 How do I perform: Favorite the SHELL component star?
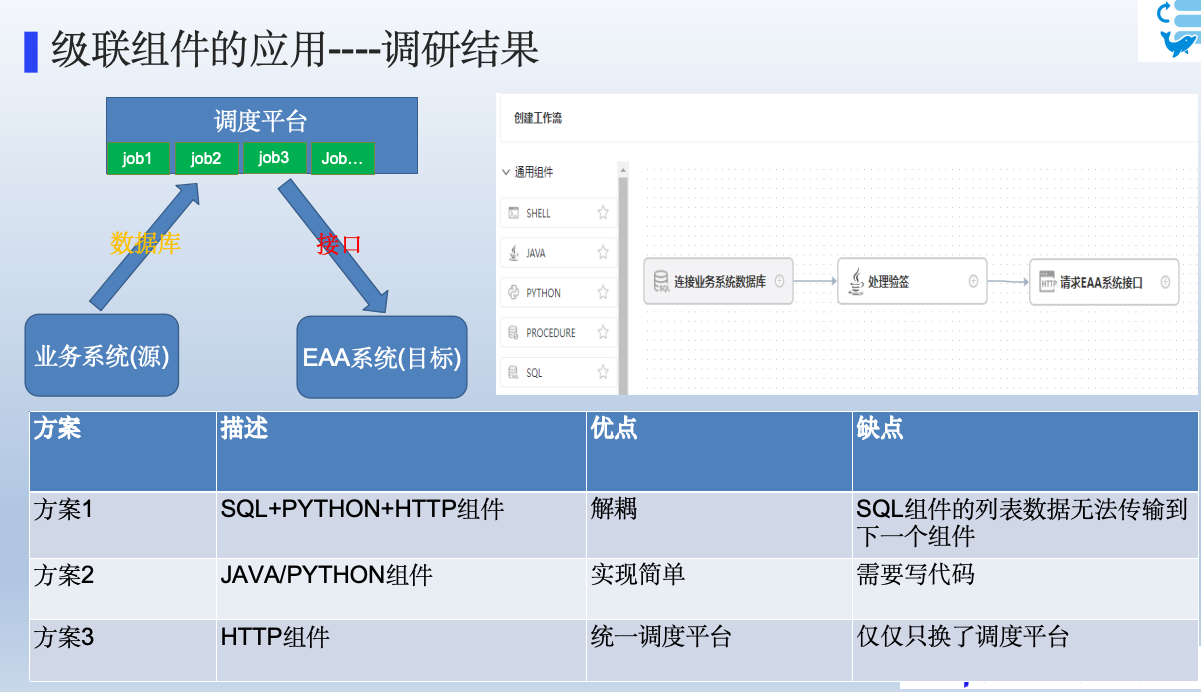pos(603,212)
